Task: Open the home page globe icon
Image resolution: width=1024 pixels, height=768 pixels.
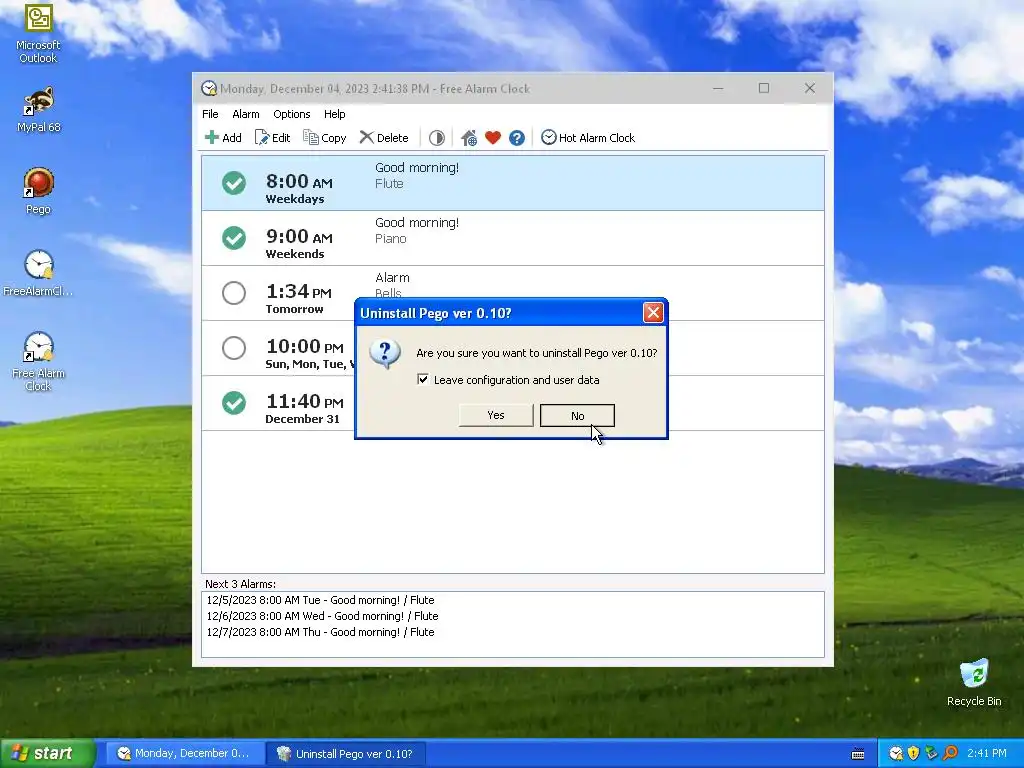Action: [x=469, y=138]
